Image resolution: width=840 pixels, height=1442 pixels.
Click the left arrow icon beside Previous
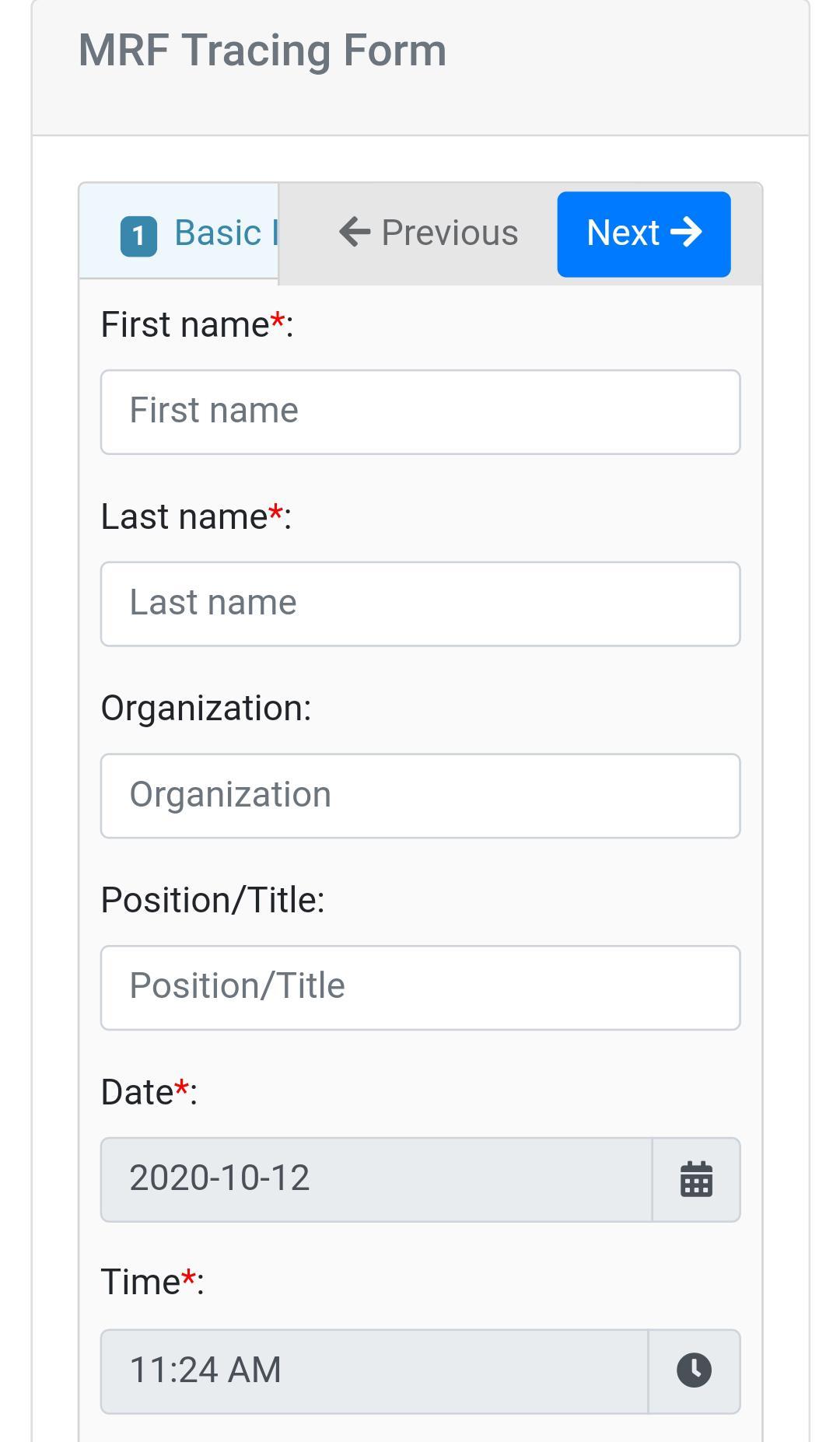coord(355,233)
